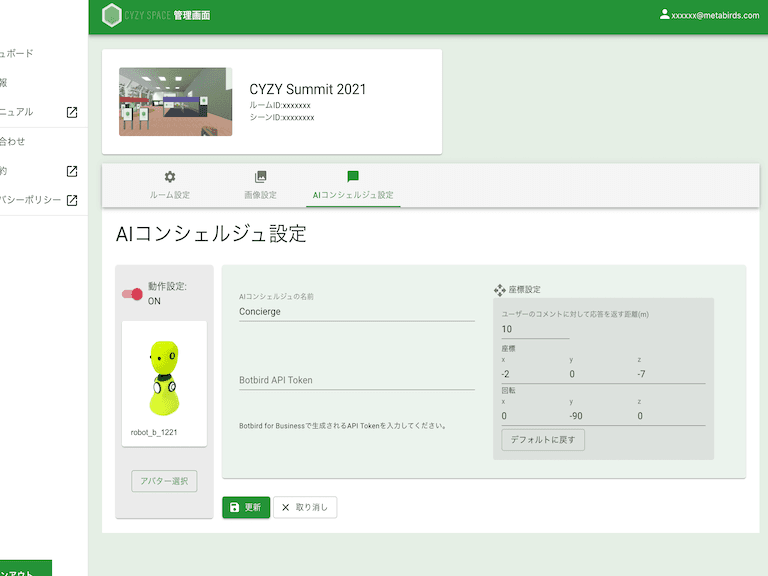Click デフォルトに戻す button
The image size is (768, 576).
click(543, 439)
